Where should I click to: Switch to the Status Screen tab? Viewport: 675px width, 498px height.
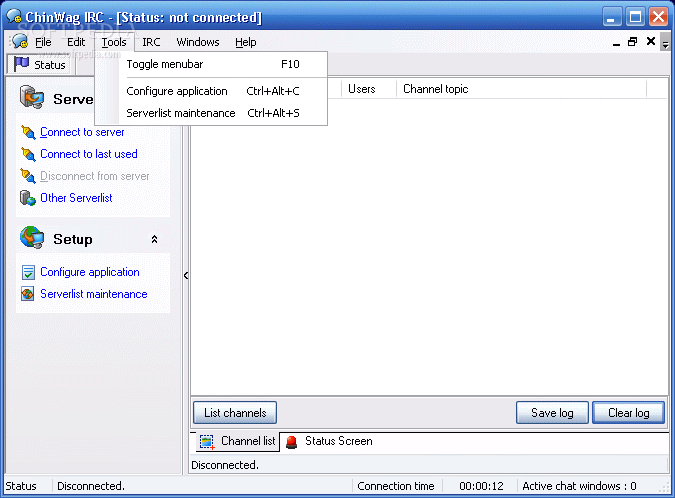click(329, 442)
